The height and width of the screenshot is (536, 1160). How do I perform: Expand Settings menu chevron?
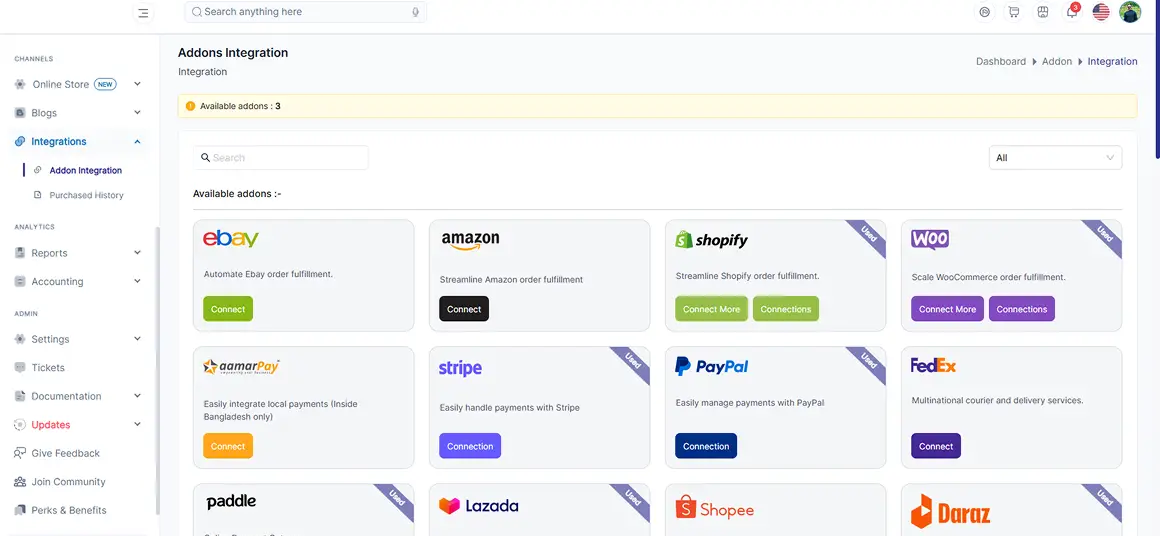point(137,339)
